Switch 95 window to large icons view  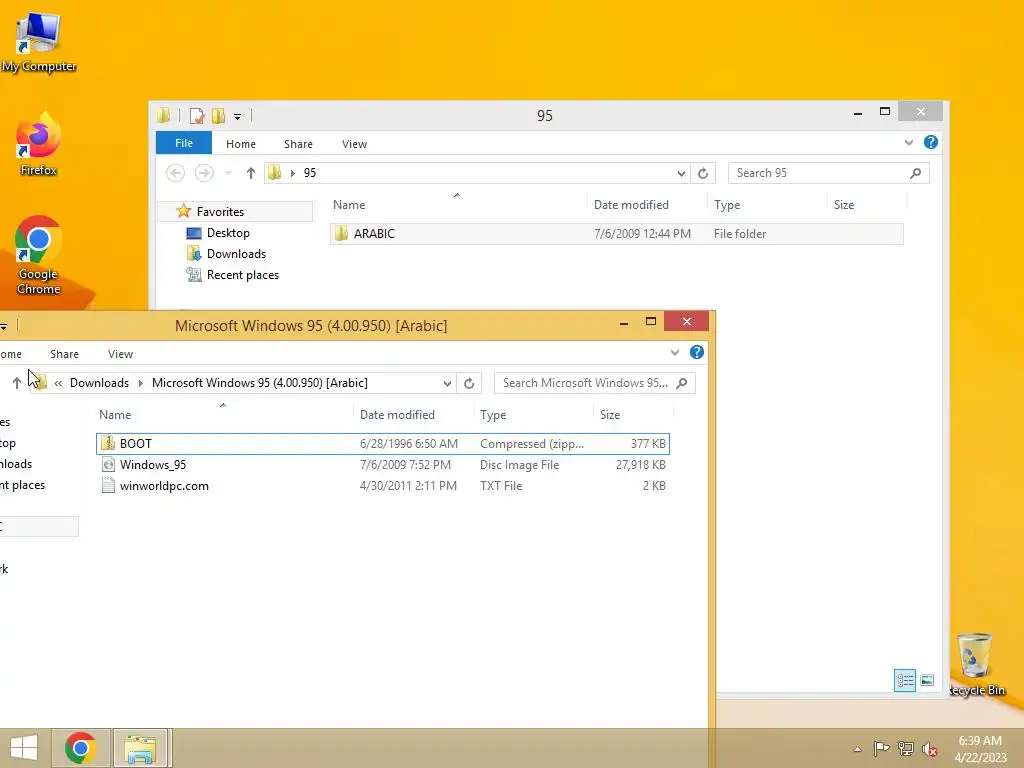927,680
